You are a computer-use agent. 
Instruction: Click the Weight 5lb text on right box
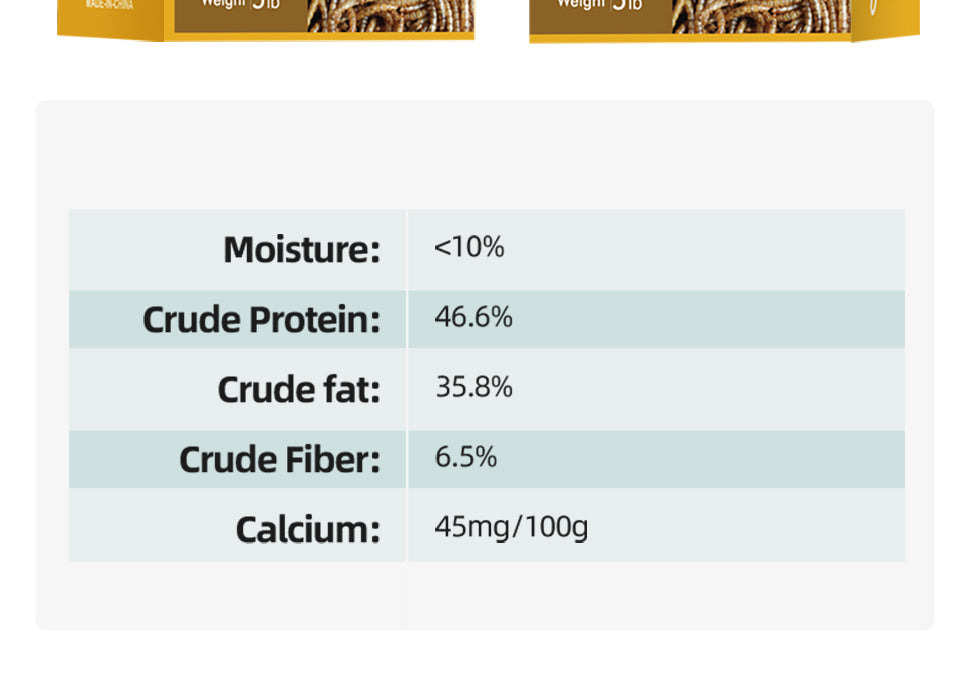(x=600, y=5)
